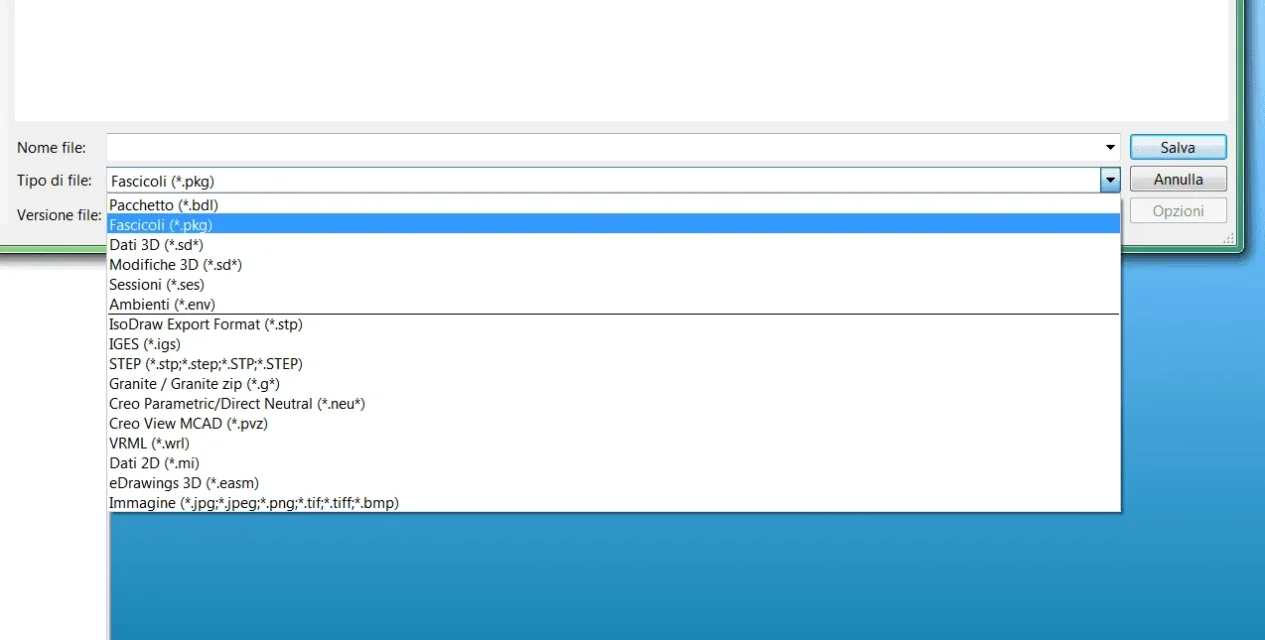Select the STEP export format
The height and width of the screenshot is (640, 1265).
click(x=206, y=363)
